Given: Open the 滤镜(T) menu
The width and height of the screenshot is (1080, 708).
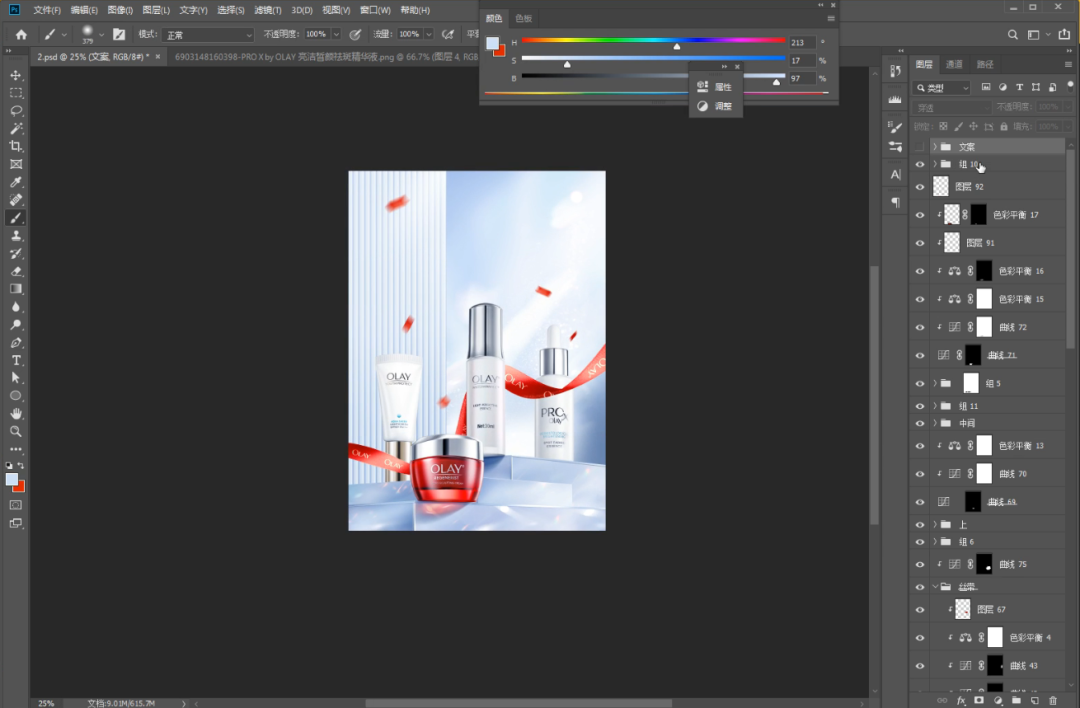Looking at the screenshot, I should coord(267,10).
